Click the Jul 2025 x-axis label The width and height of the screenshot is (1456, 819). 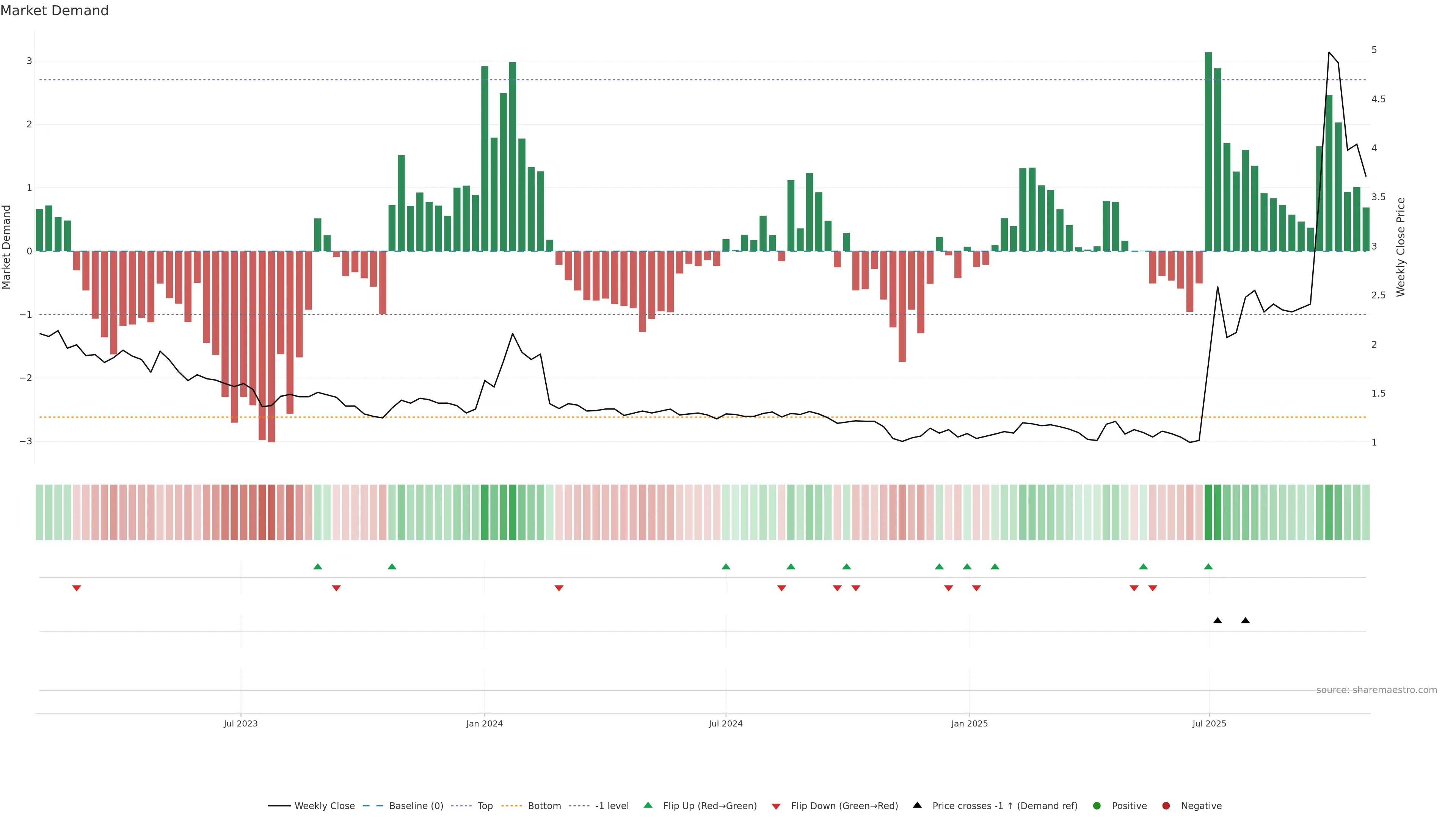coord(1209,723)
